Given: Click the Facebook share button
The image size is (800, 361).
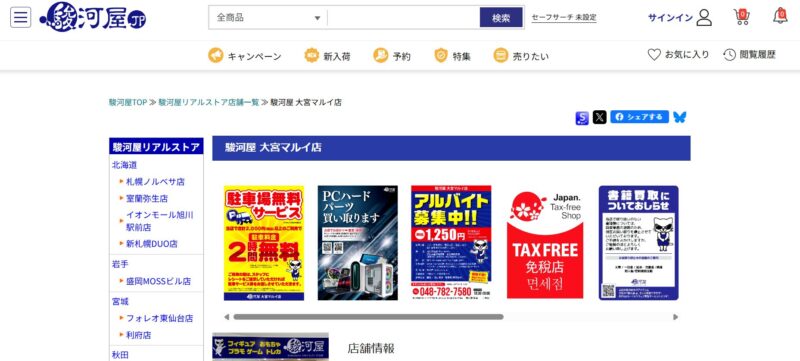Looking at the screenshot, I should [x=639, y=117].
